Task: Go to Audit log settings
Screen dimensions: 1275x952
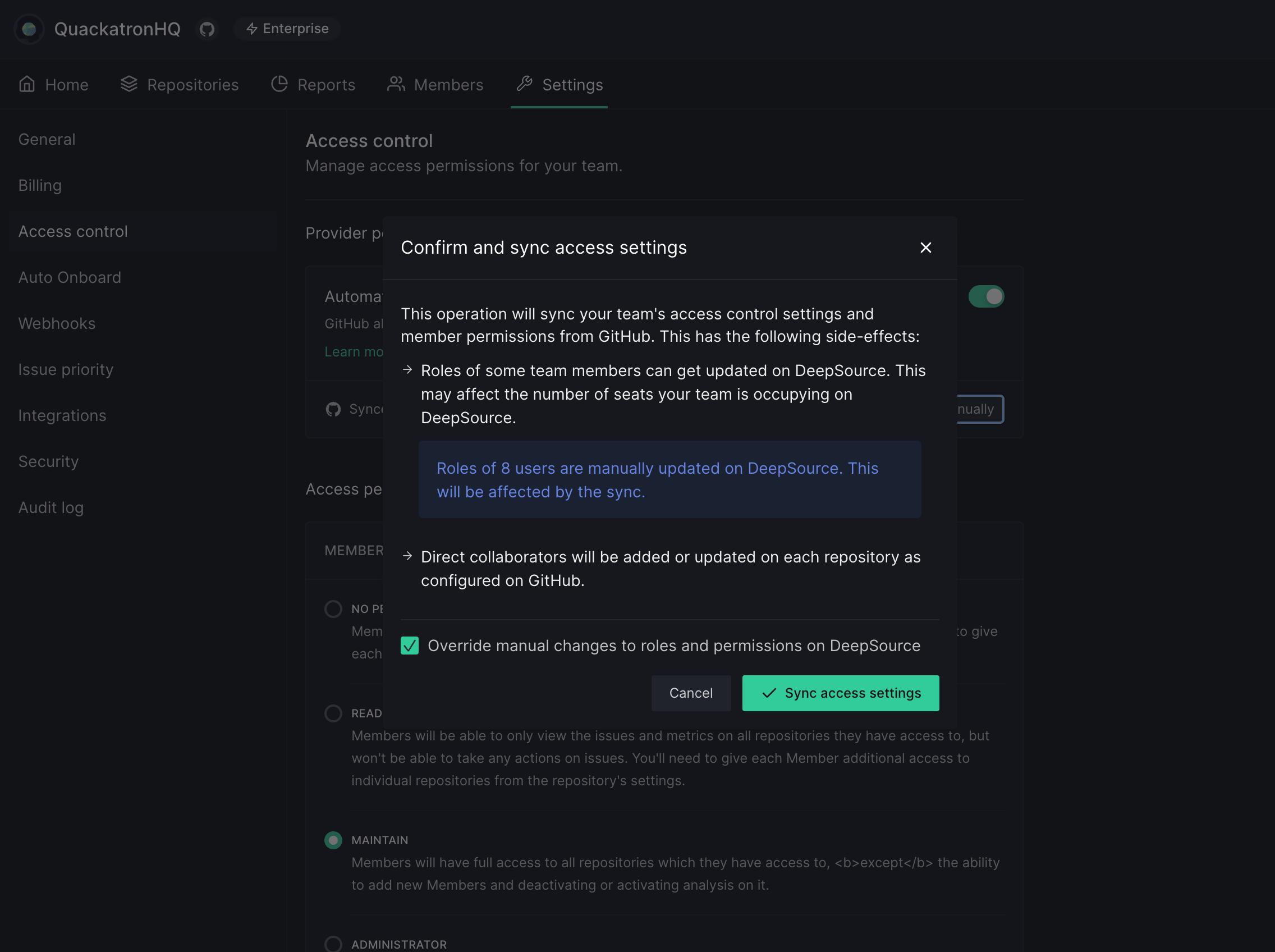Action: (51, 507)
